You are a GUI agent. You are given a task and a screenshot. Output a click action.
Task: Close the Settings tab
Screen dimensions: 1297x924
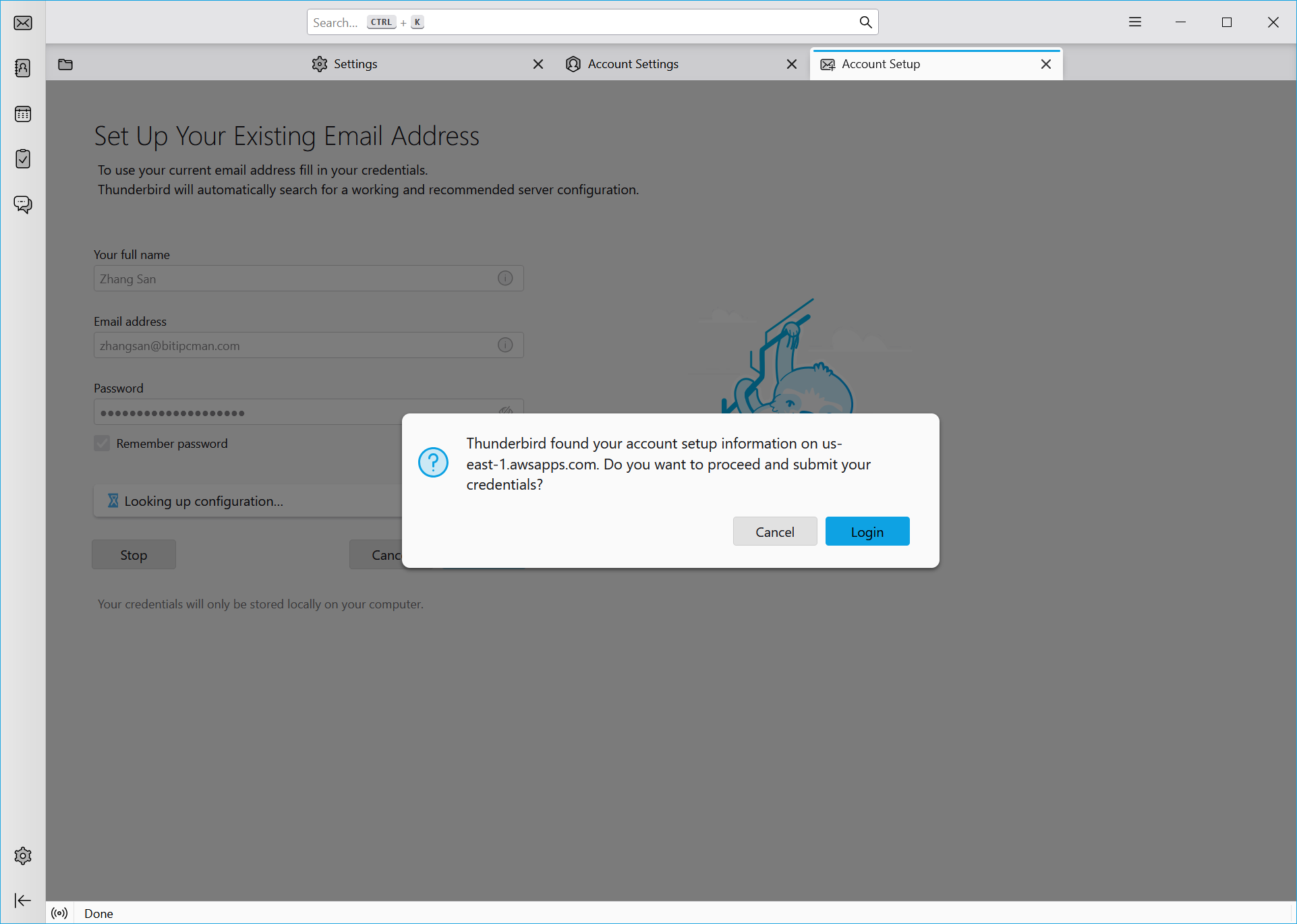[538, 64]
